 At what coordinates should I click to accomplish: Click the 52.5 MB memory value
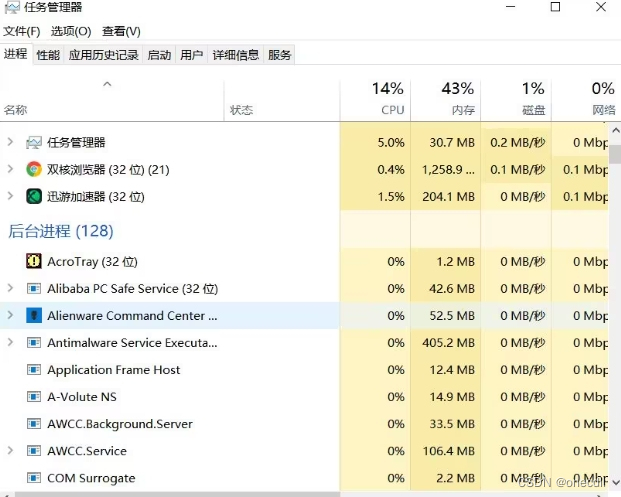pyautogui.click(x=452, y=316)
